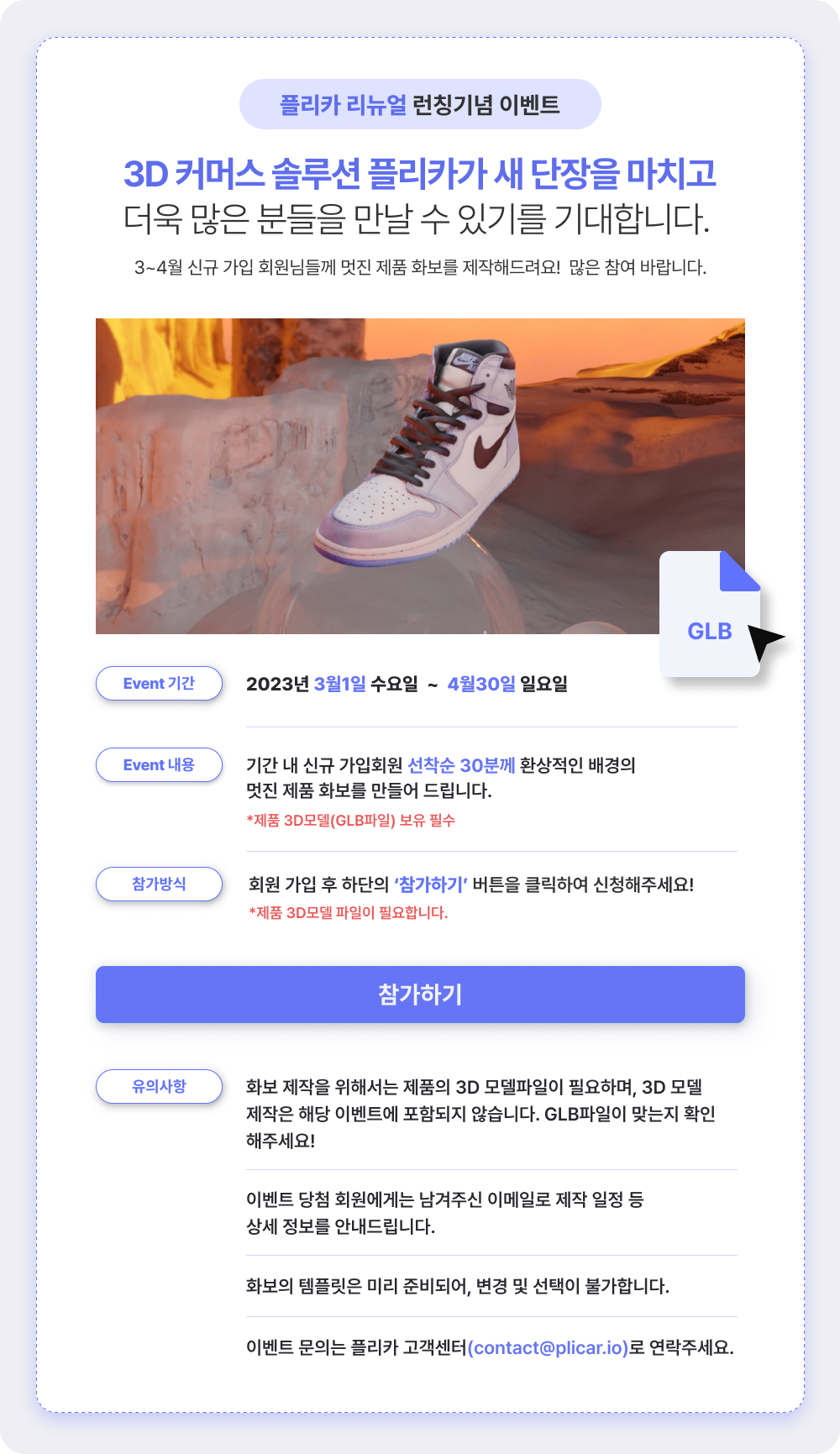Click the GLB file icon
This screenshot has width=840, height=1454.
coord(710,614)
